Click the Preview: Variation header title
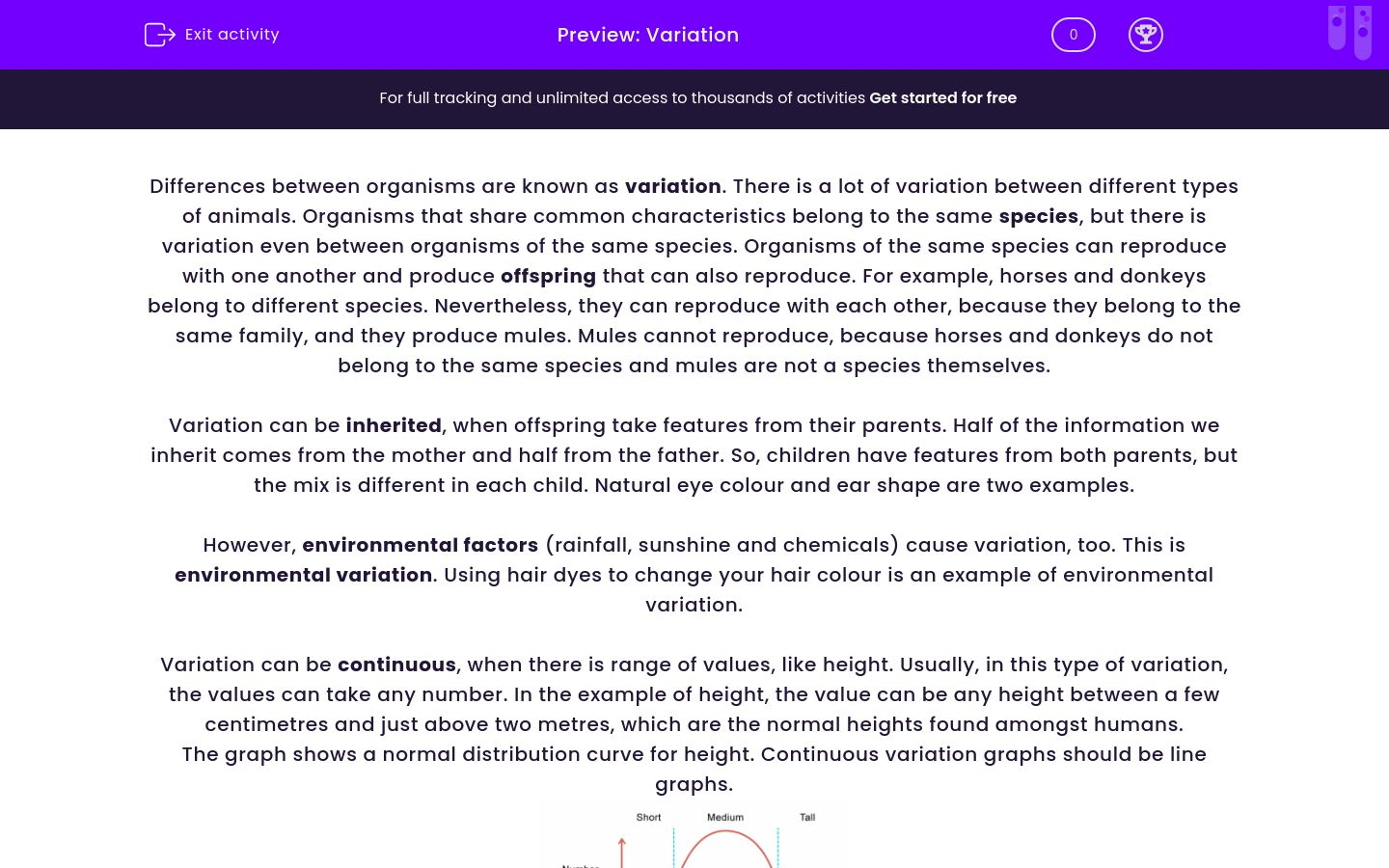This screenshot has width=1389, height=868. (647, 35)
